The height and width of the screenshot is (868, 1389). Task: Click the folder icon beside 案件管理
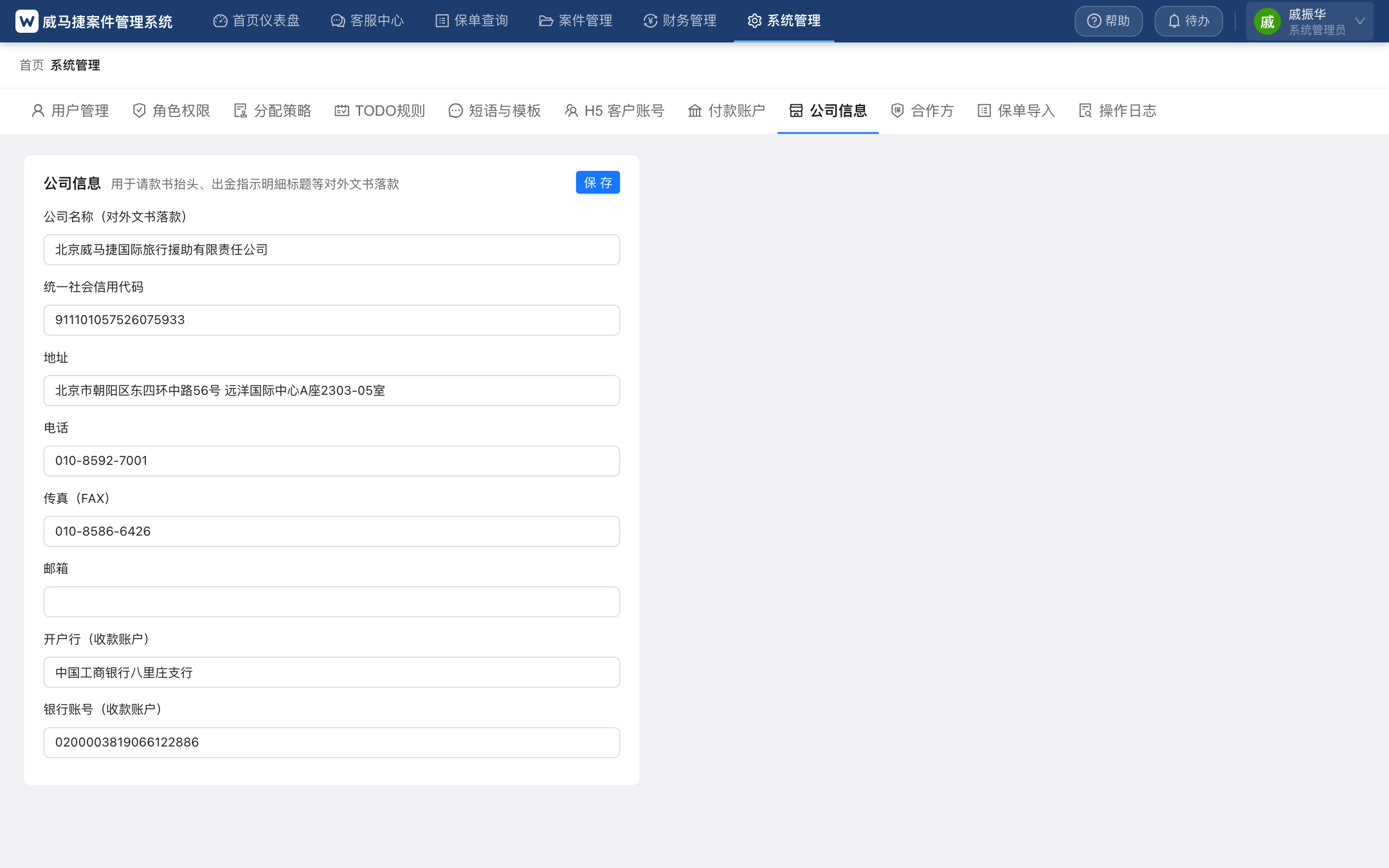[x=546, y=21]
